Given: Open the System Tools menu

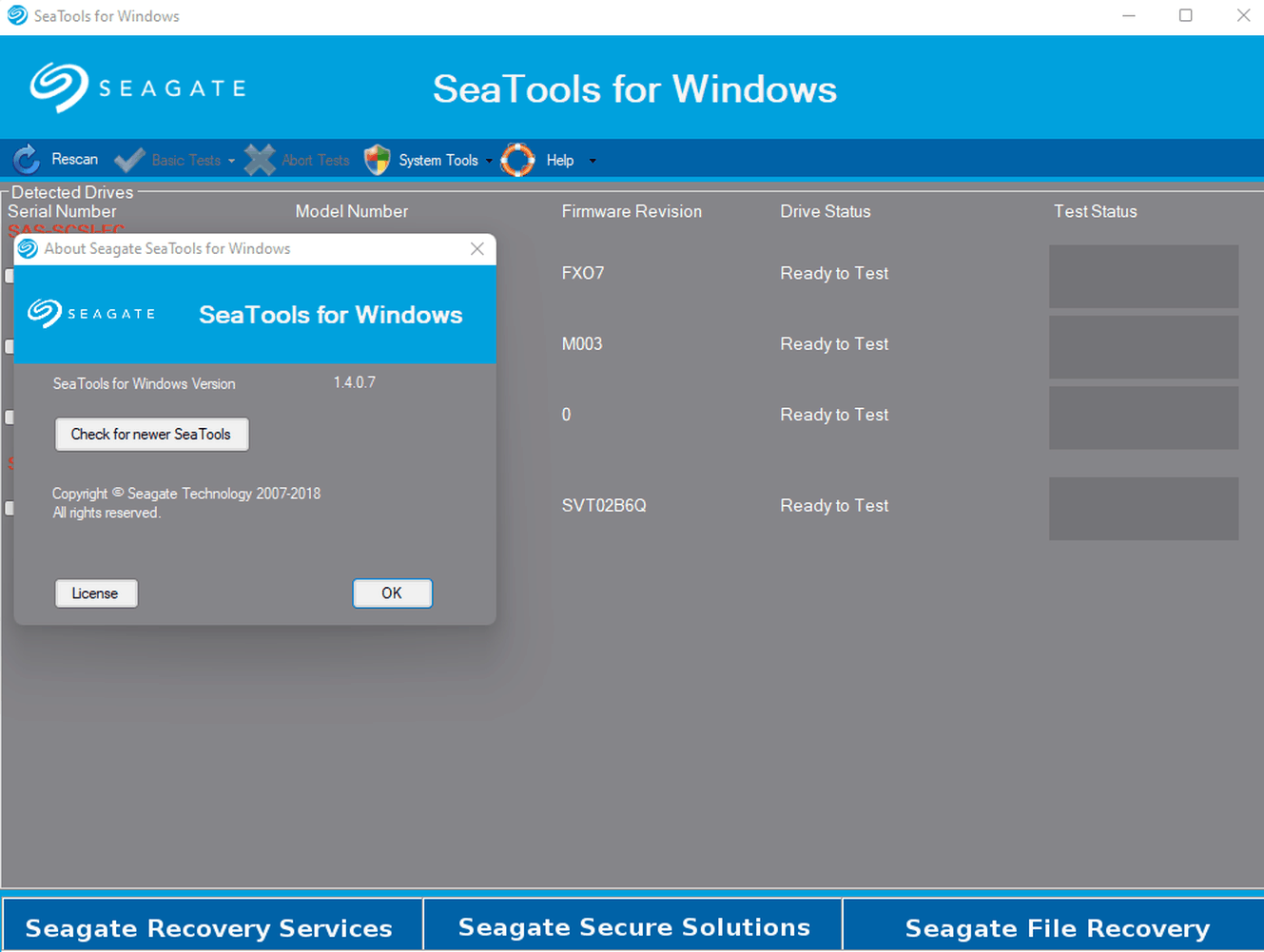Looking at the screenshot, I should pyautogui.click(x=438, y=160).
